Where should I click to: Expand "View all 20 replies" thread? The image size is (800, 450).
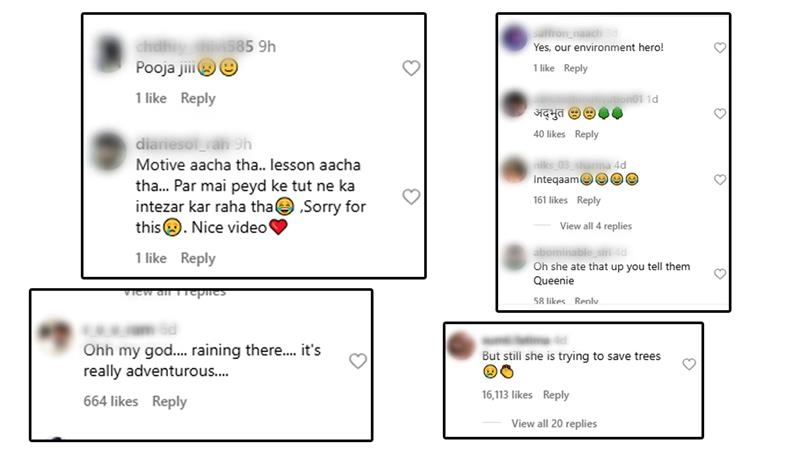[553, 423]
